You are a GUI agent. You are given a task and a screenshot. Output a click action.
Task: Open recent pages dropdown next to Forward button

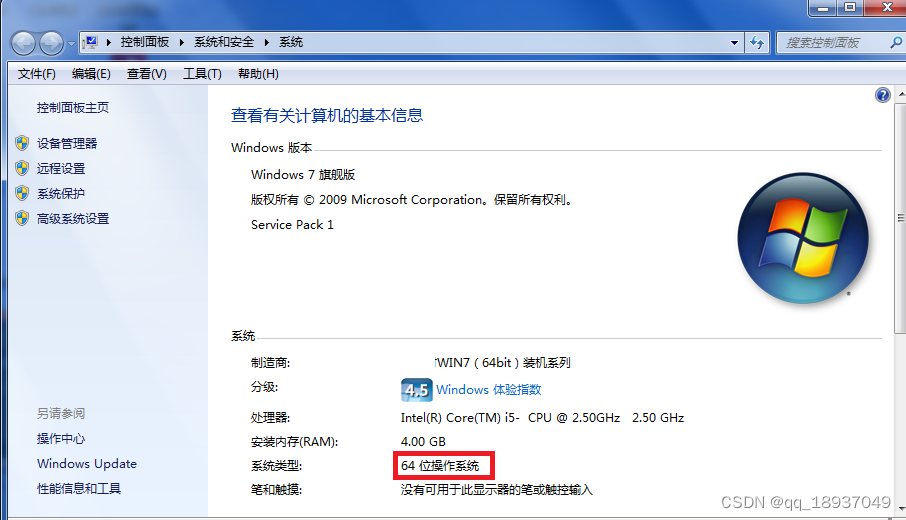point(71,43)
